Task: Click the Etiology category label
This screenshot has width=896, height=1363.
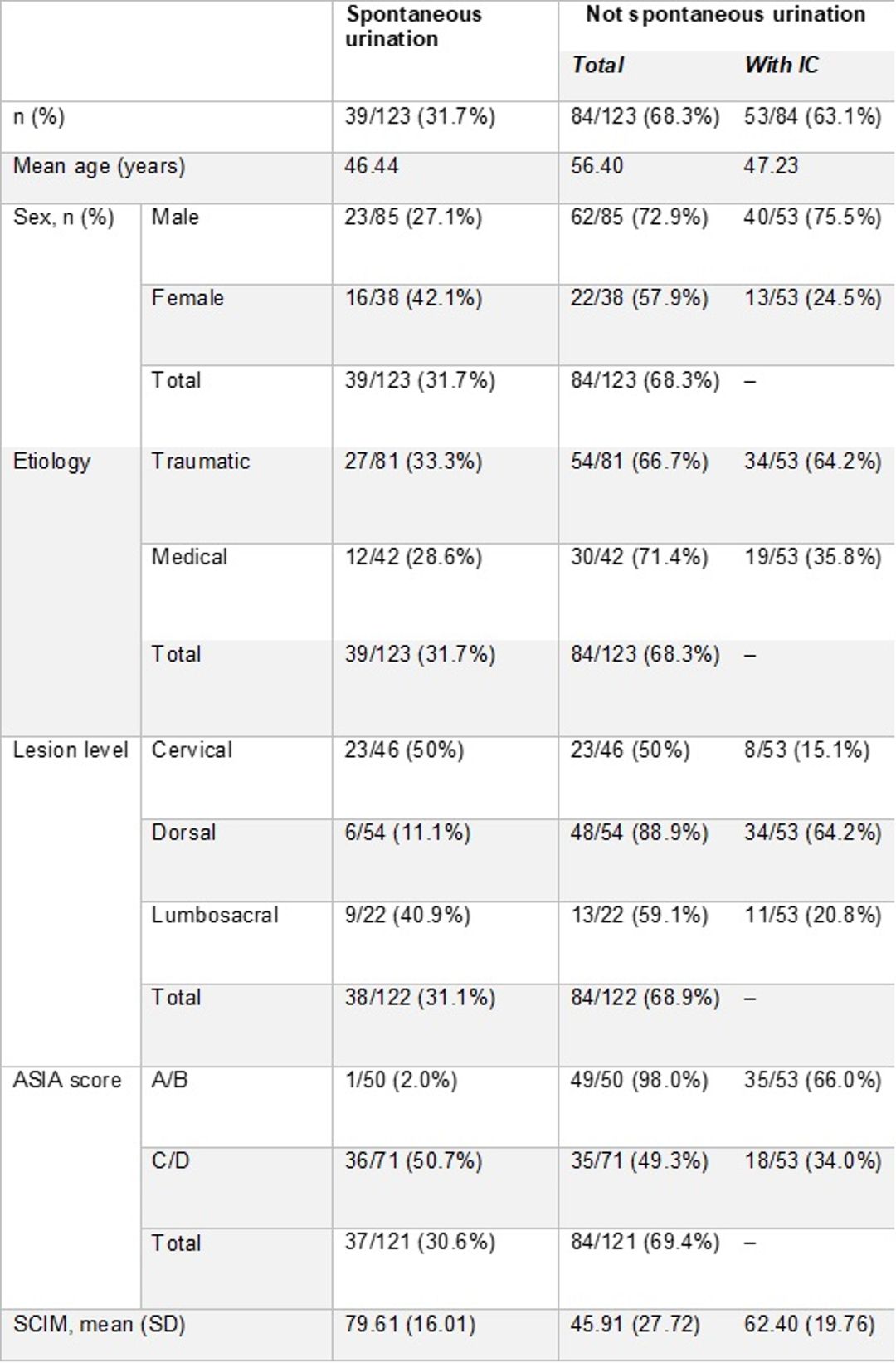Action: pyautogui.click(x=51, y=462)
